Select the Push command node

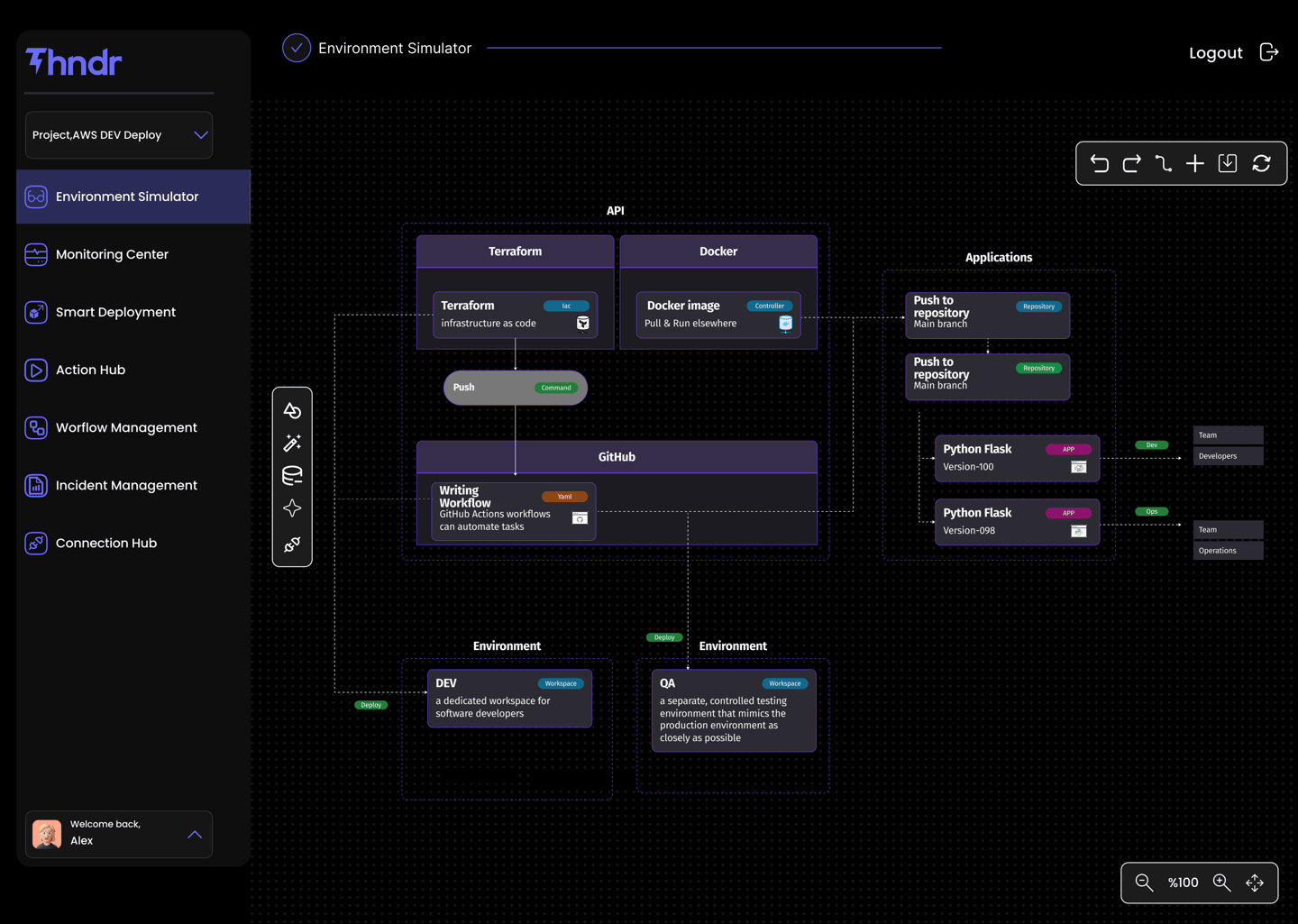pyautogui.click(x=516, y=388)
